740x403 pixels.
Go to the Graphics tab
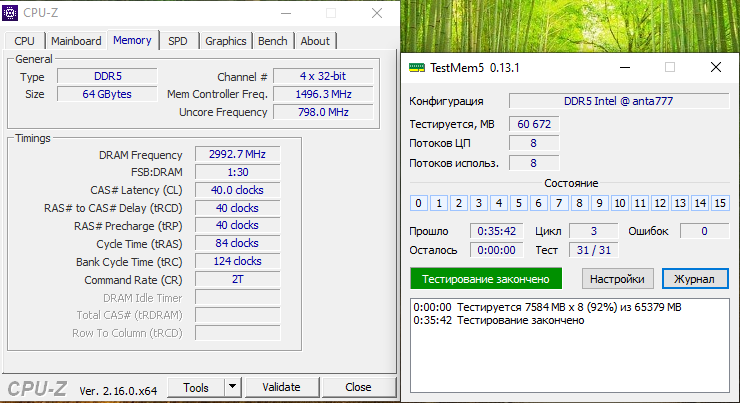225,41
